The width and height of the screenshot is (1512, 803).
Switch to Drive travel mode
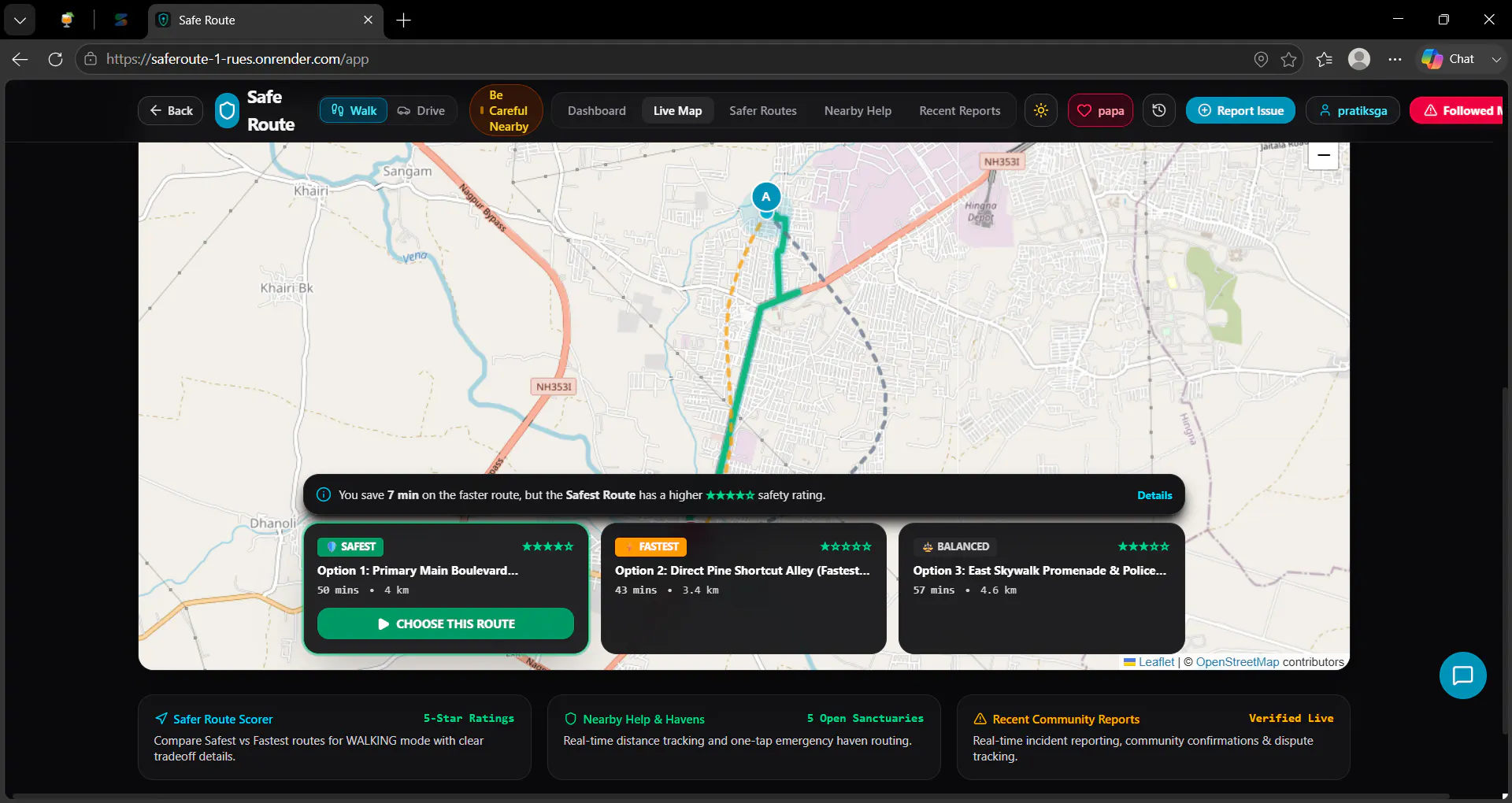[x=421, y=110]
